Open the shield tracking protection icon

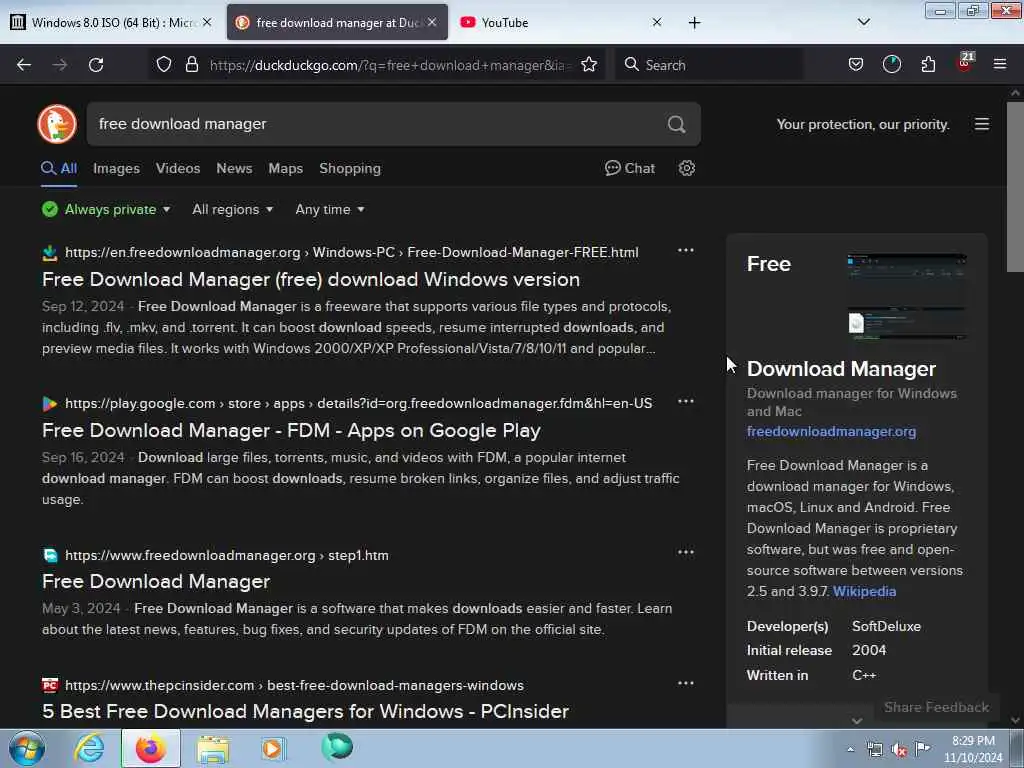pyautogui.click(x=164, y=64)
